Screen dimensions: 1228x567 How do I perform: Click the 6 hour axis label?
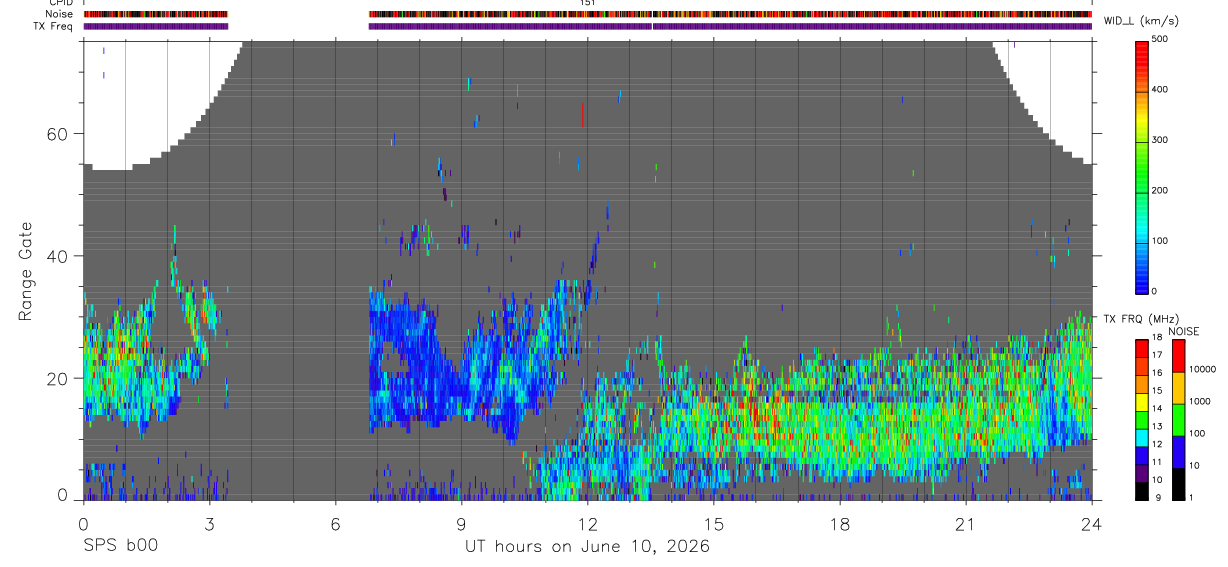pyautogui.click(x=335, y=524)
